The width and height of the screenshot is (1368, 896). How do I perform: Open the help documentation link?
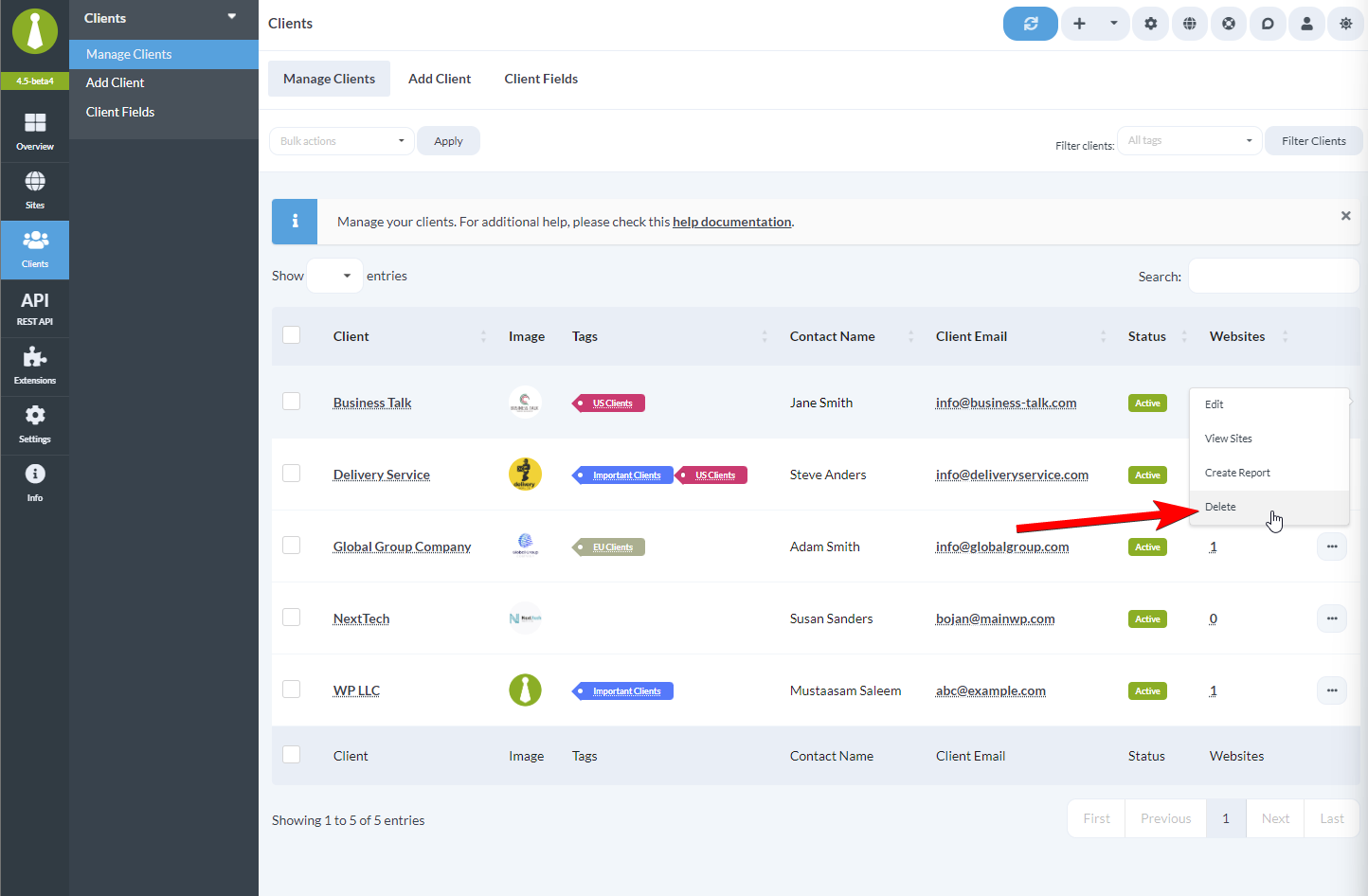click(731, 221)
